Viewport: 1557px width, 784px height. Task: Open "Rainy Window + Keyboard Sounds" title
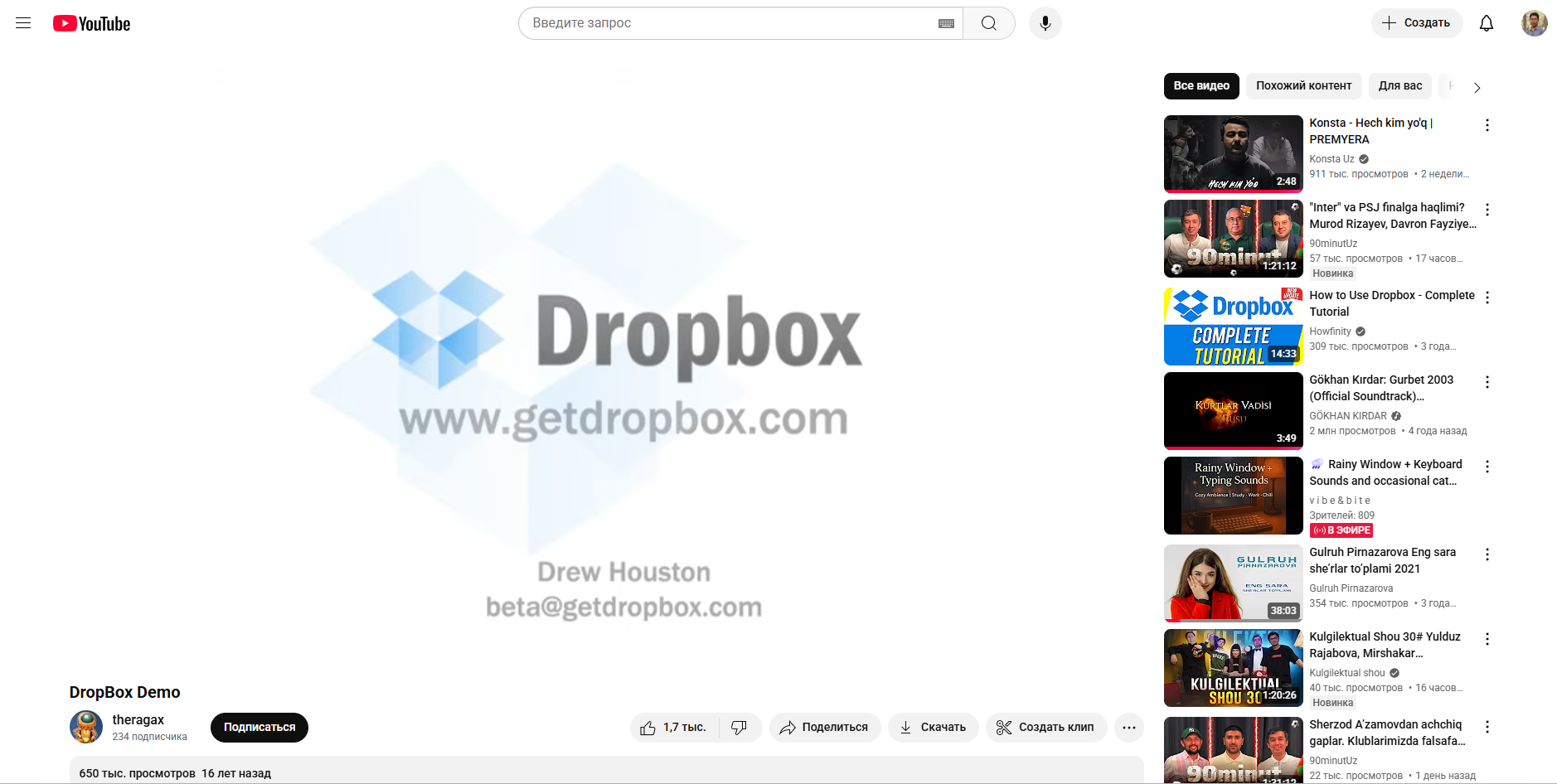click(1386, 472)
